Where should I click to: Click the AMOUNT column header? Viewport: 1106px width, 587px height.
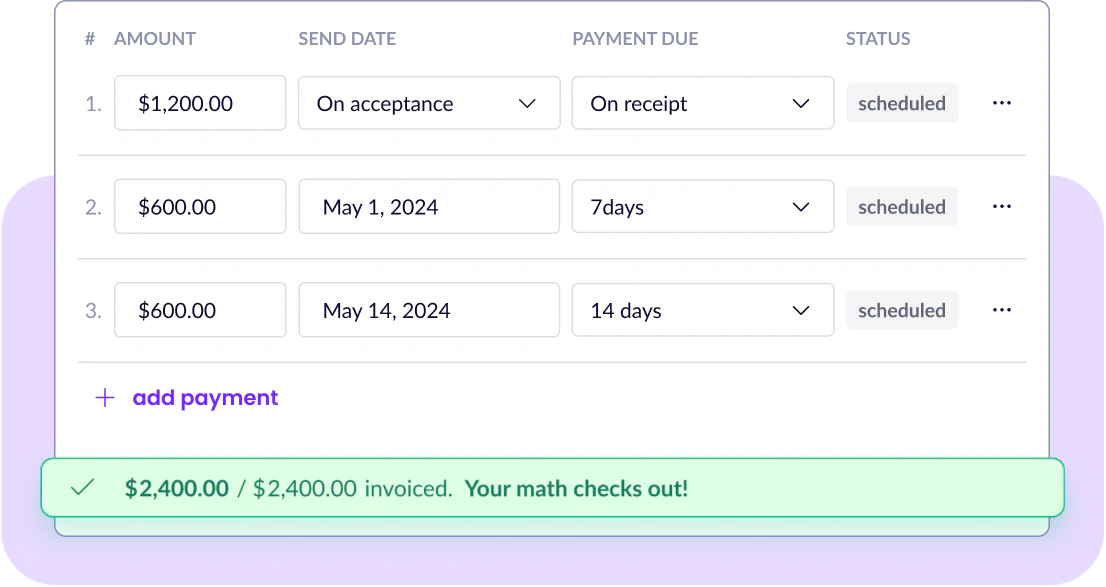[155, 39]
